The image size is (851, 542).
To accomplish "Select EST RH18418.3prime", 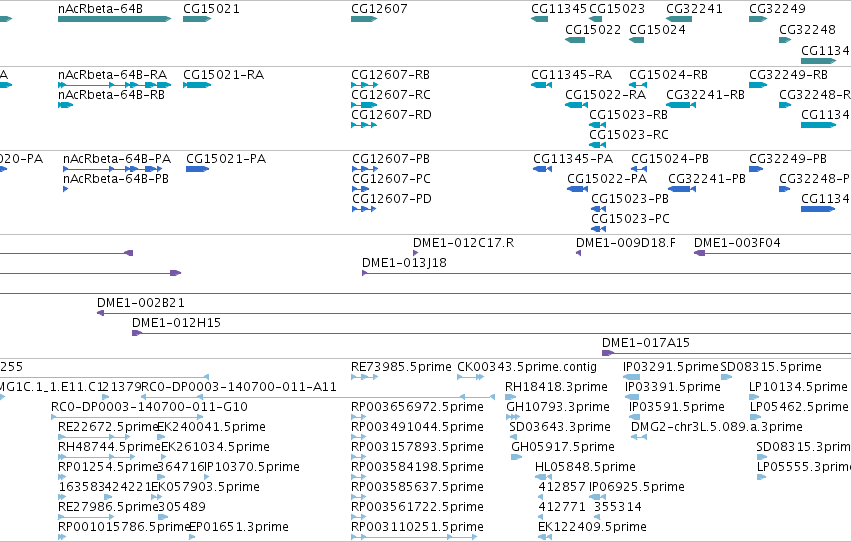I will tap(510, 397).
